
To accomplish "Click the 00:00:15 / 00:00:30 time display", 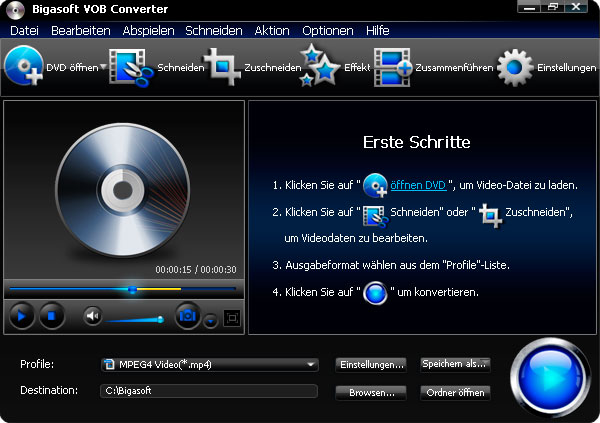I will (x=196, y=270).
